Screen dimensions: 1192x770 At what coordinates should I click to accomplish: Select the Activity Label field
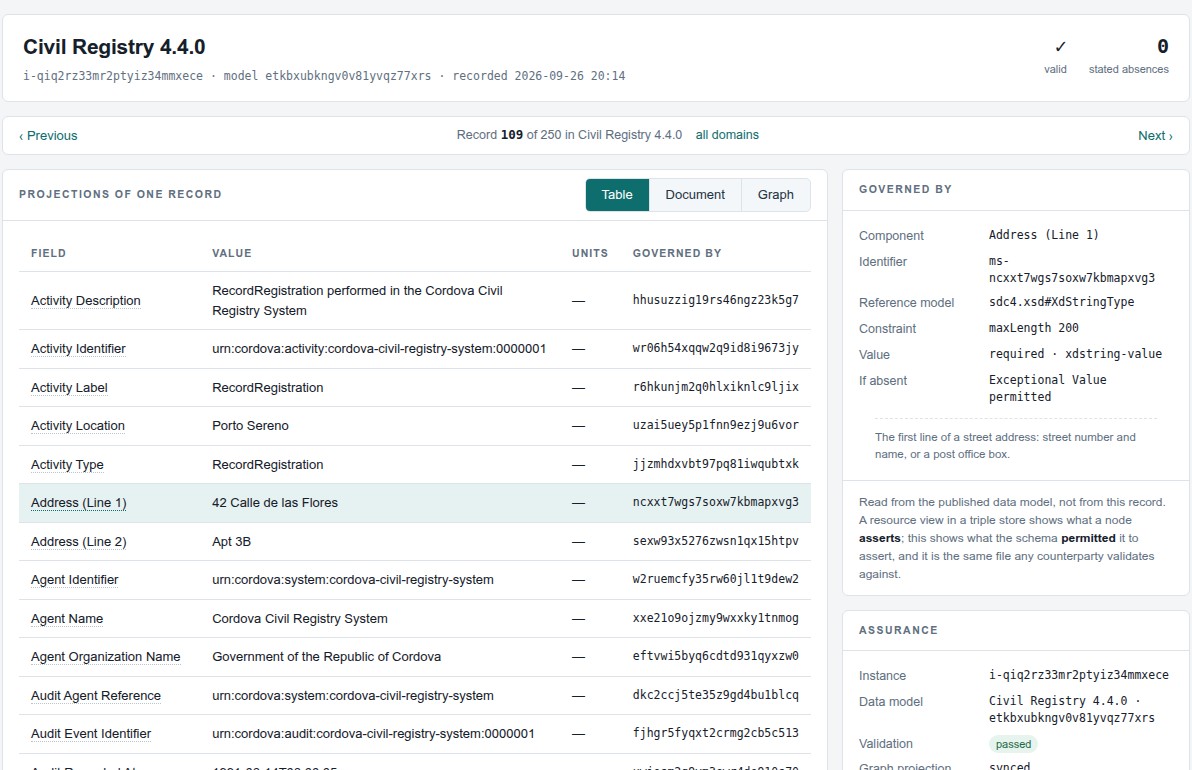69,387
